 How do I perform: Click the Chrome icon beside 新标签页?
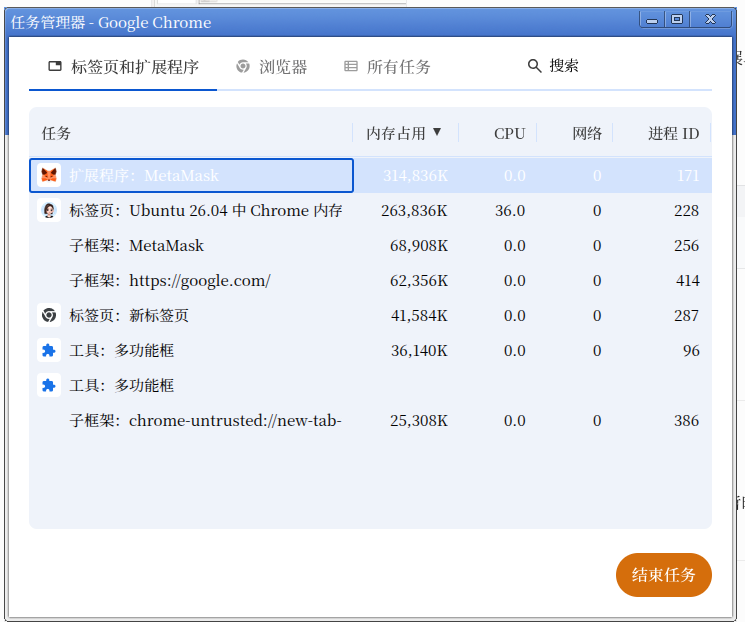[x=49, y=315]
